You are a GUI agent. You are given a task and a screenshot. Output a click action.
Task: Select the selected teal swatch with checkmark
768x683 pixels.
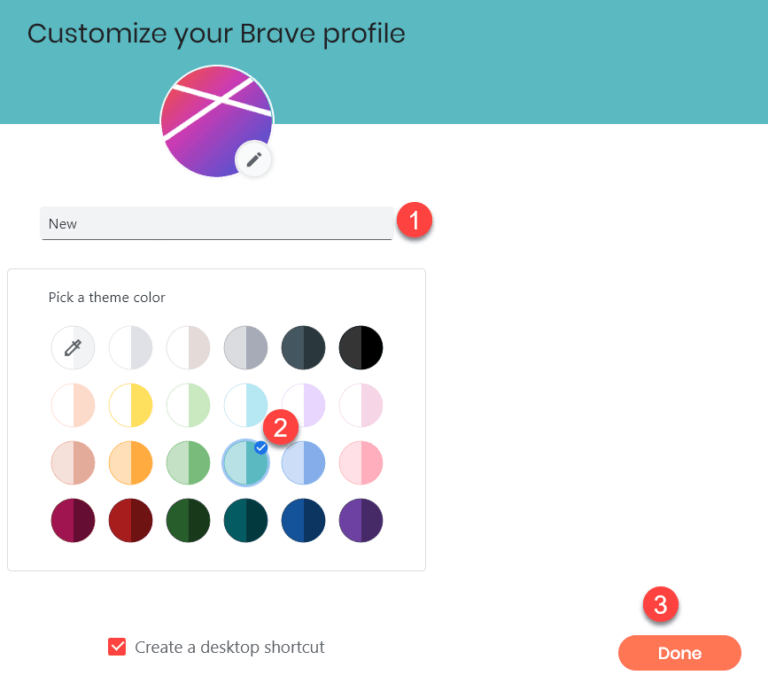246,463
